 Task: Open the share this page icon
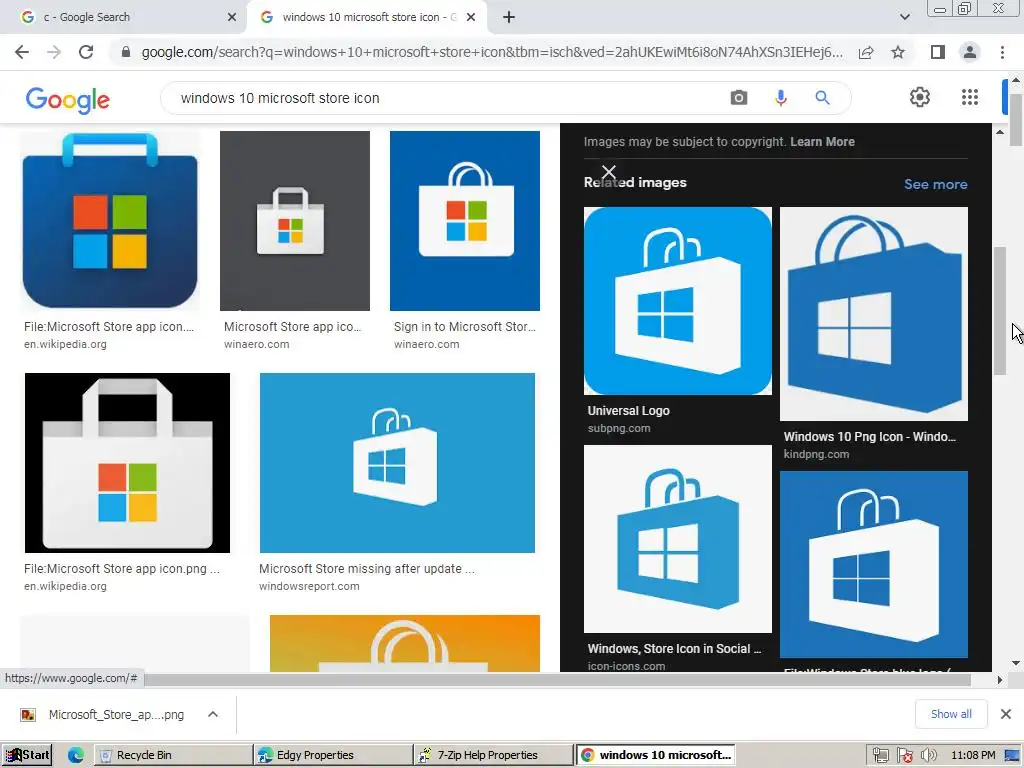[x=866, y=52]
